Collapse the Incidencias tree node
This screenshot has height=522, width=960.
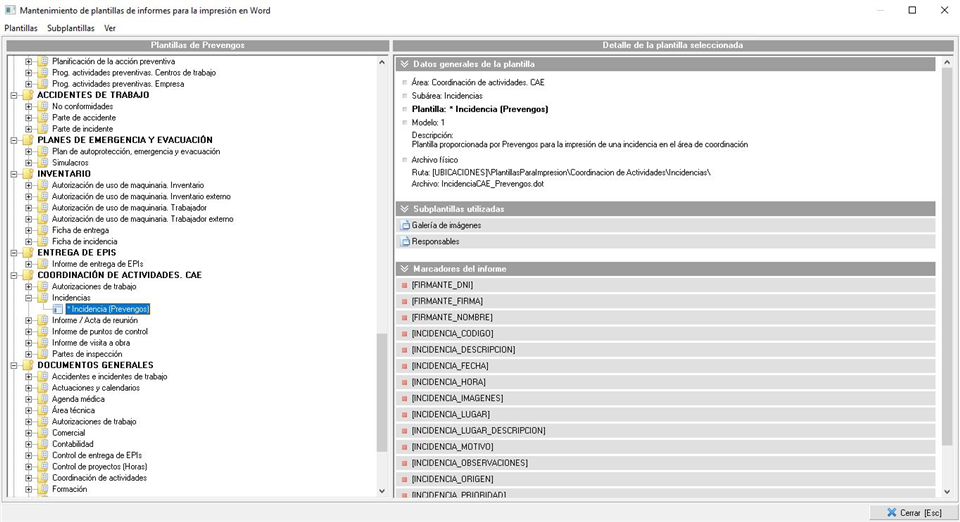(x=29, y=298)
